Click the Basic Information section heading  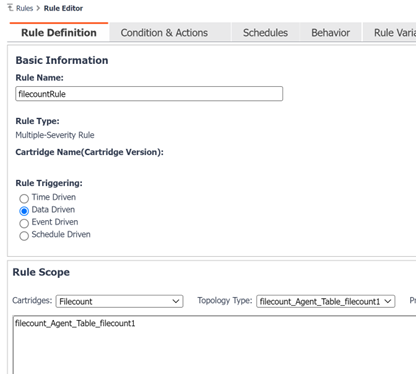click(x=62, y=60)
